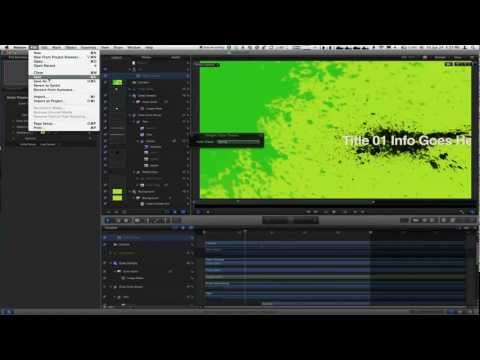Viewport: 480px width, 360px height.
Task: Click the preview area in the left pane
Action: [x=15, y=73]
